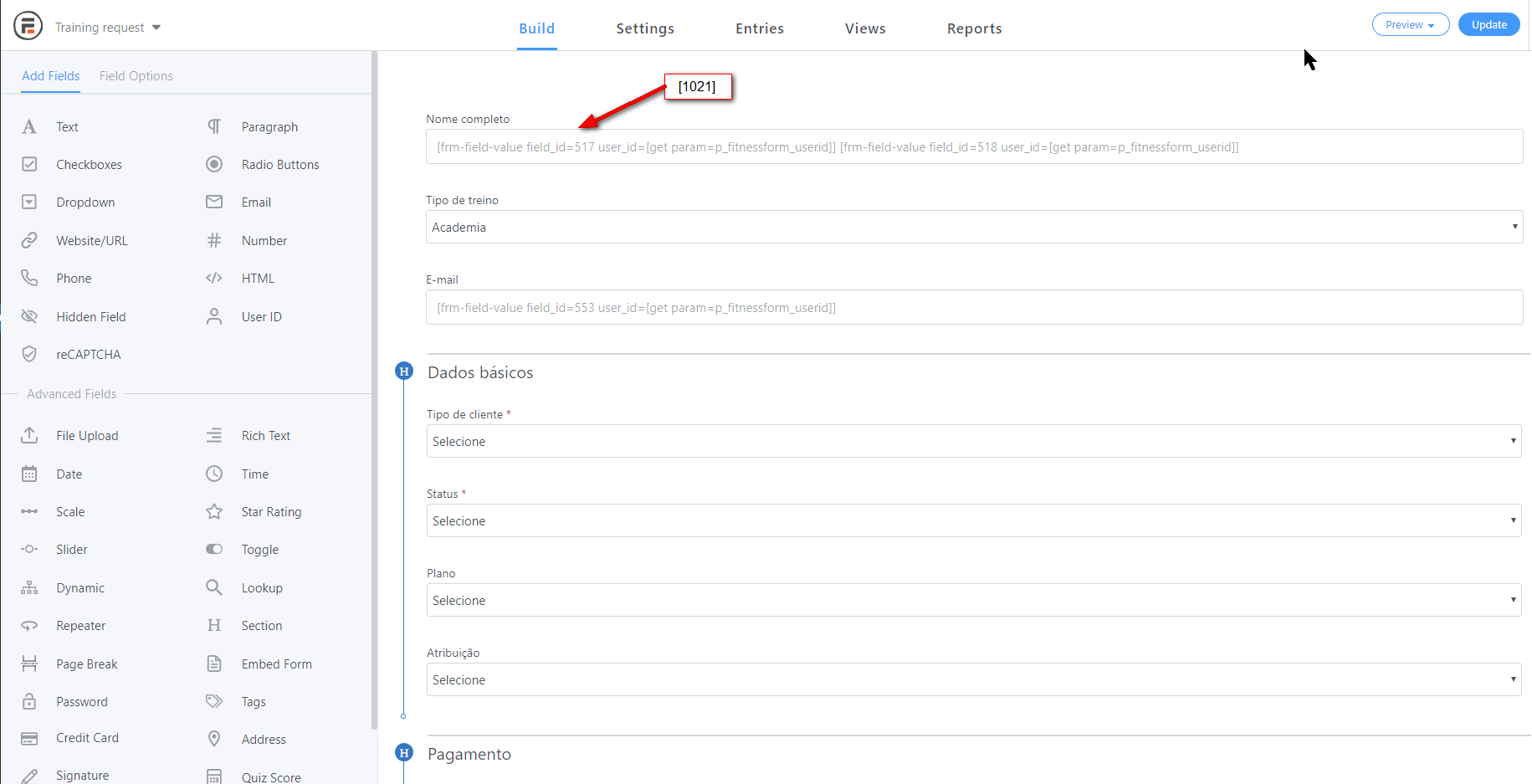Image resolution: width=1532 pixels, height=784 pixels.
Task: Add a Toggle field icon
Action: pyautogui.click(x=214, y=549)
